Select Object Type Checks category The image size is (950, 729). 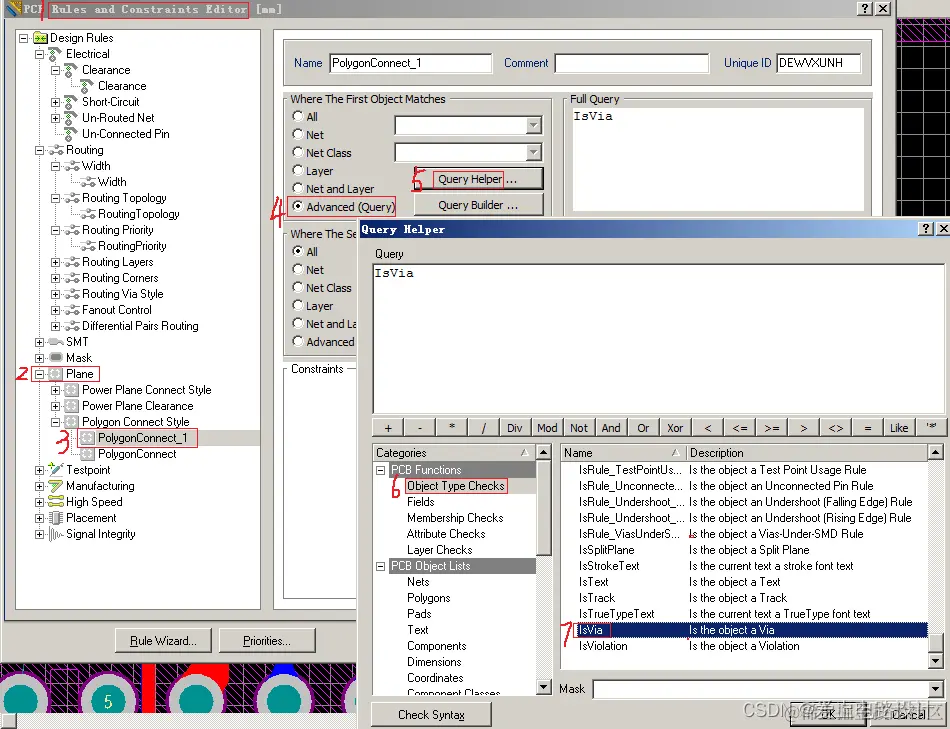[455, 486]
